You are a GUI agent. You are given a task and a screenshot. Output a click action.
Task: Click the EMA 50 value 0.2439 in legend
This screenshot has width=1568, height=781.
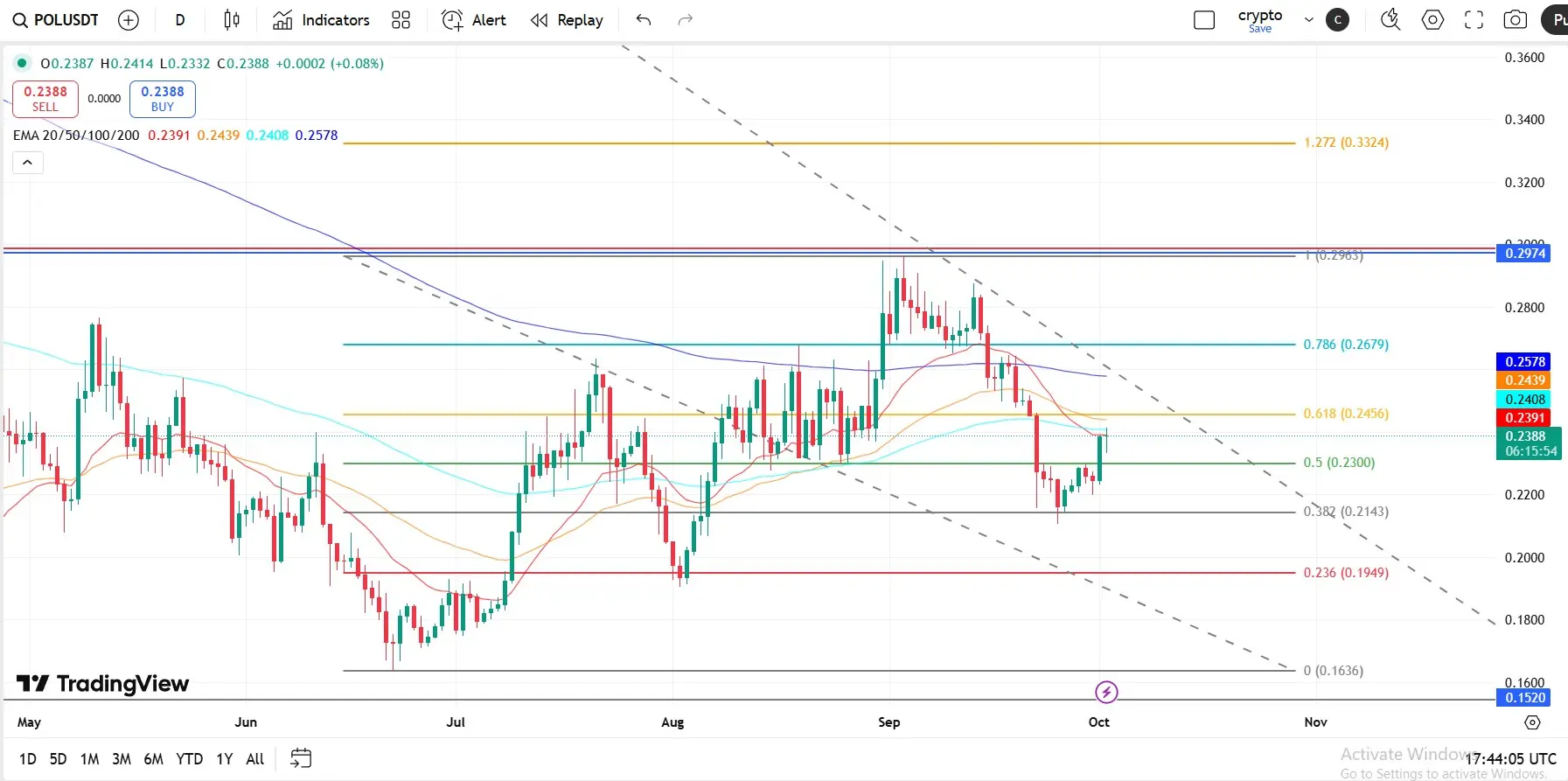point(219,136)
